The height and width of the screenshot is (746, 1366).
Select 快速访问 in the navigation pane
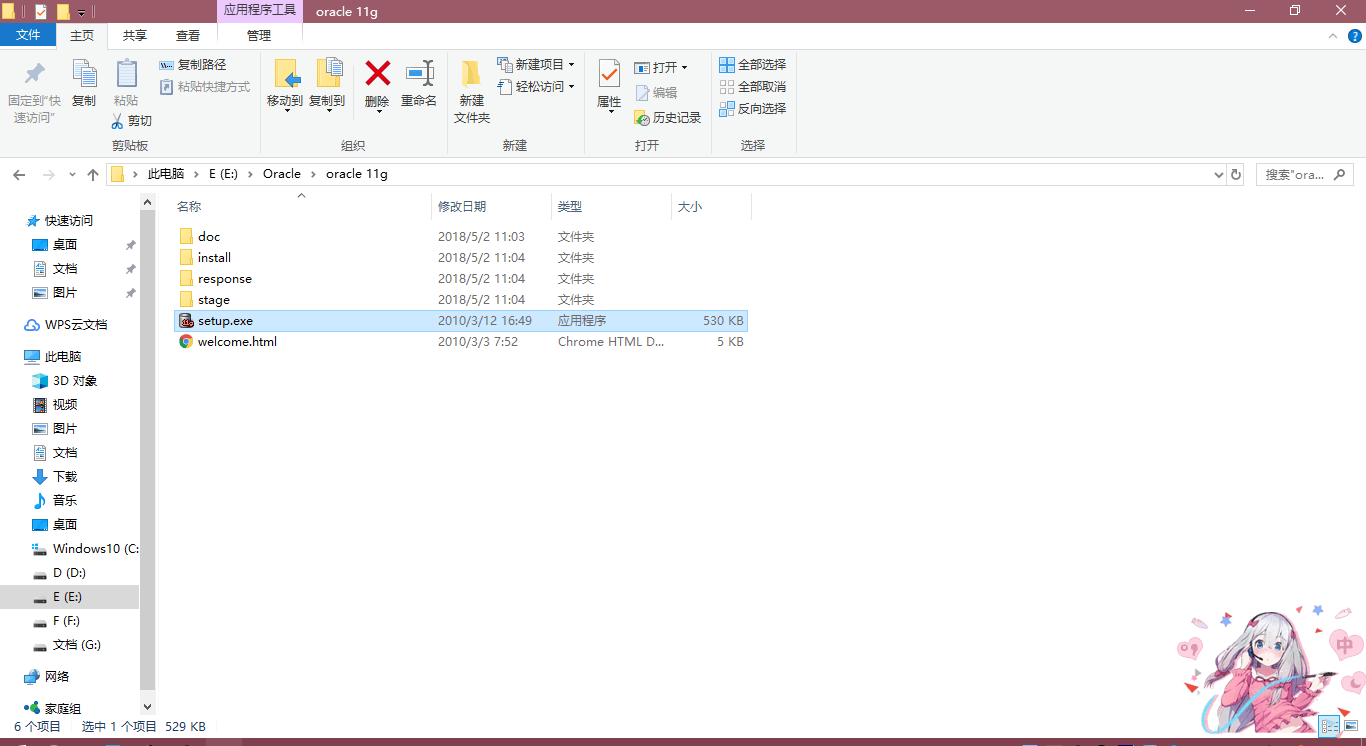(58, 221)
